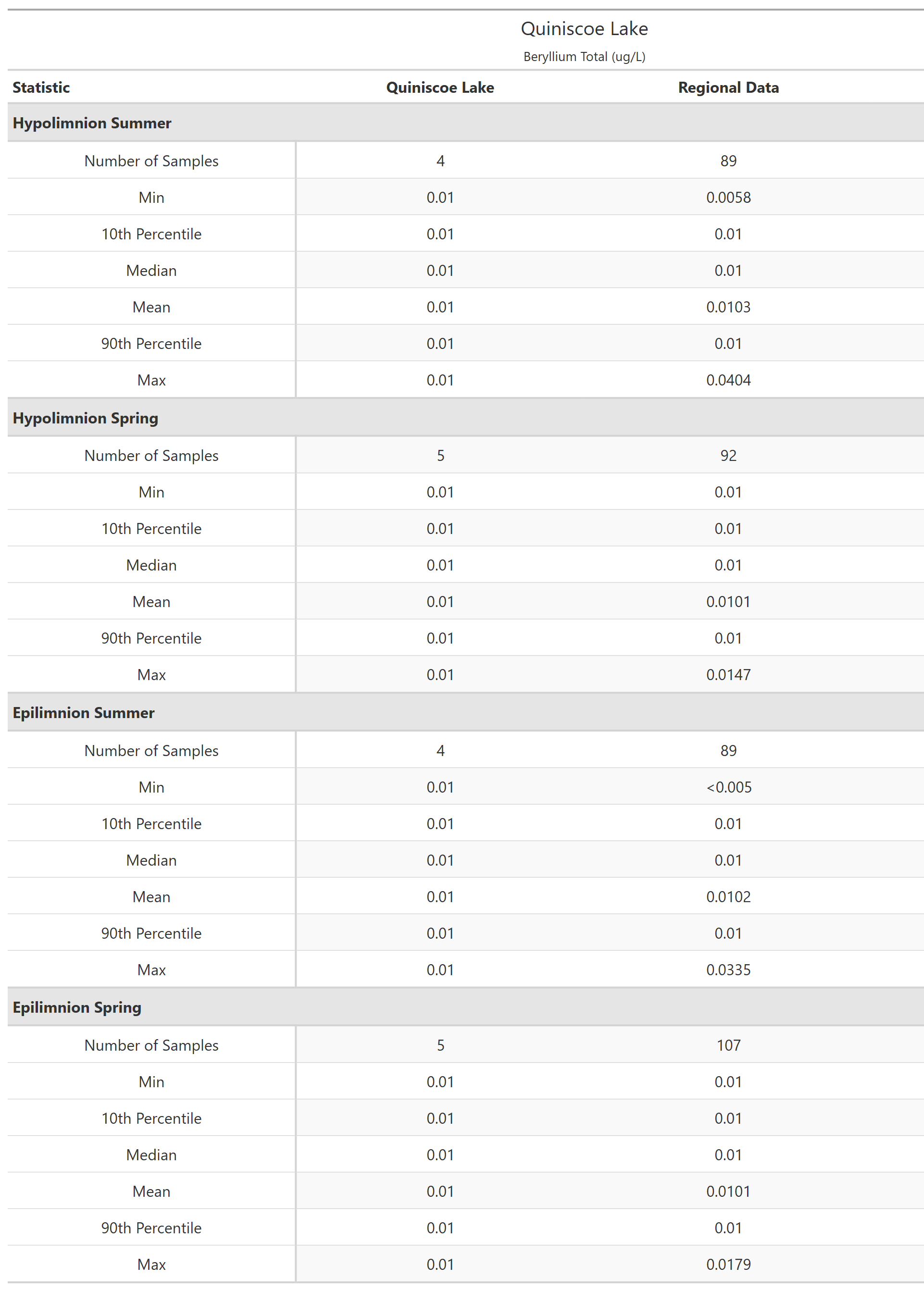Click Number of Samples under Hypolimnion Summer
924x1291 pixels.
[x=151, y=161]
